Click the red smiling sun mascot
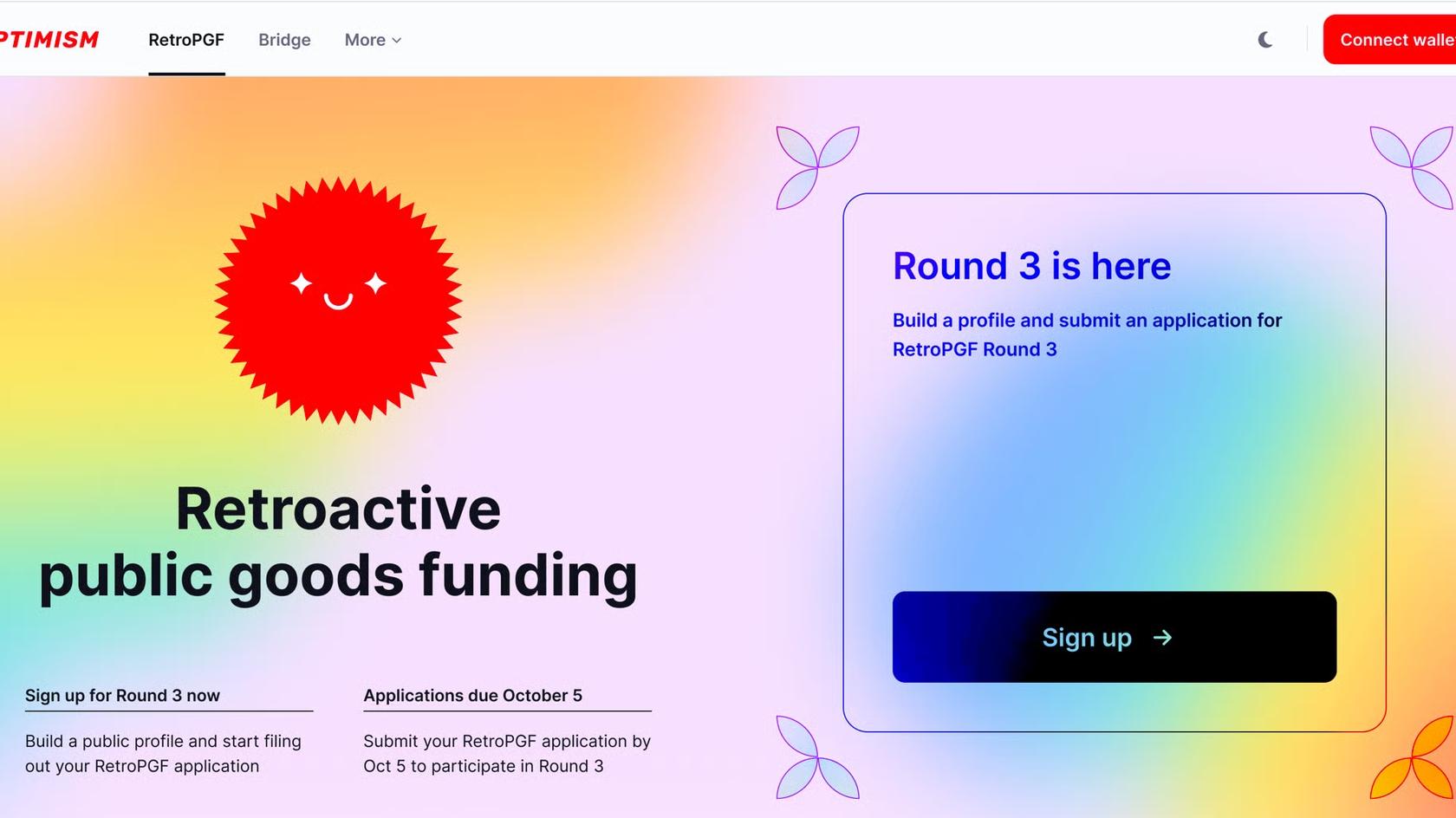Viewport: 1456px width, 818px height. [338, 300]
